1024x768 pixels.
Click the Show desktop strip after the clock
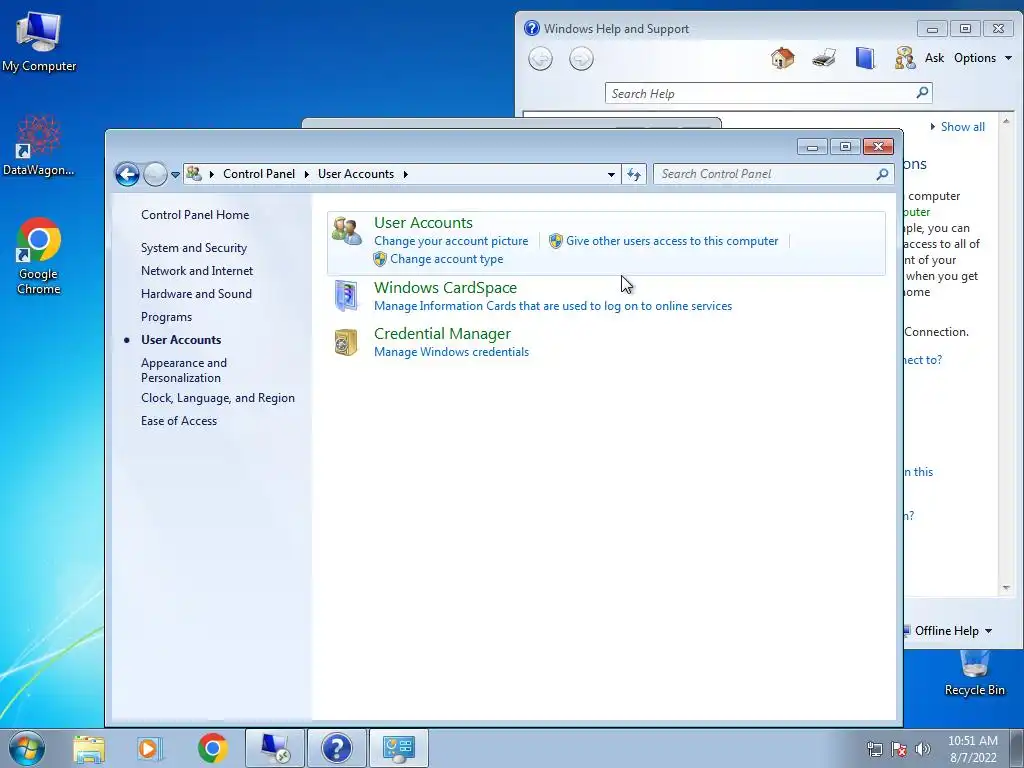[x=1017, y=749]
